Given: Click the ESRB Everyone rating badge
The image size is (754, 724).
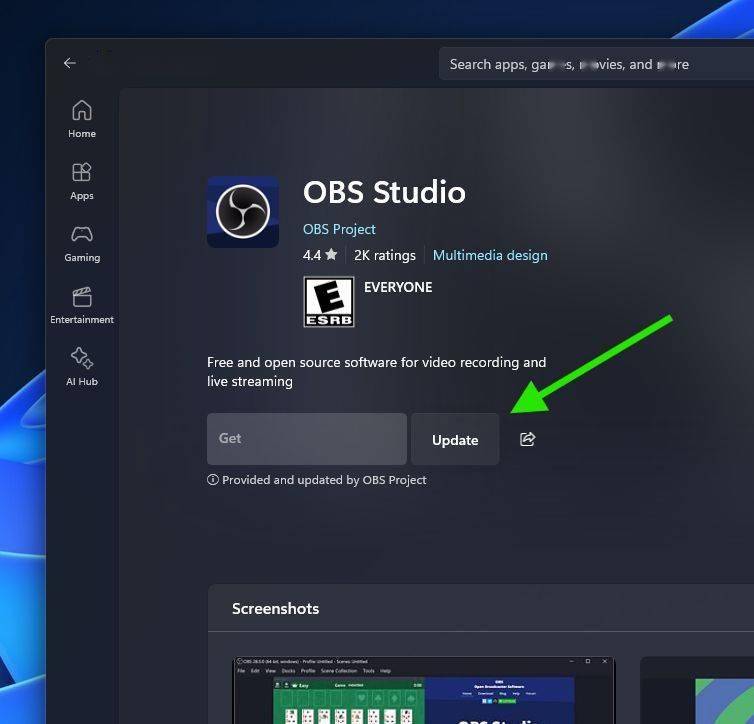Looking at the screenshot, I should [x=329, y=301].
